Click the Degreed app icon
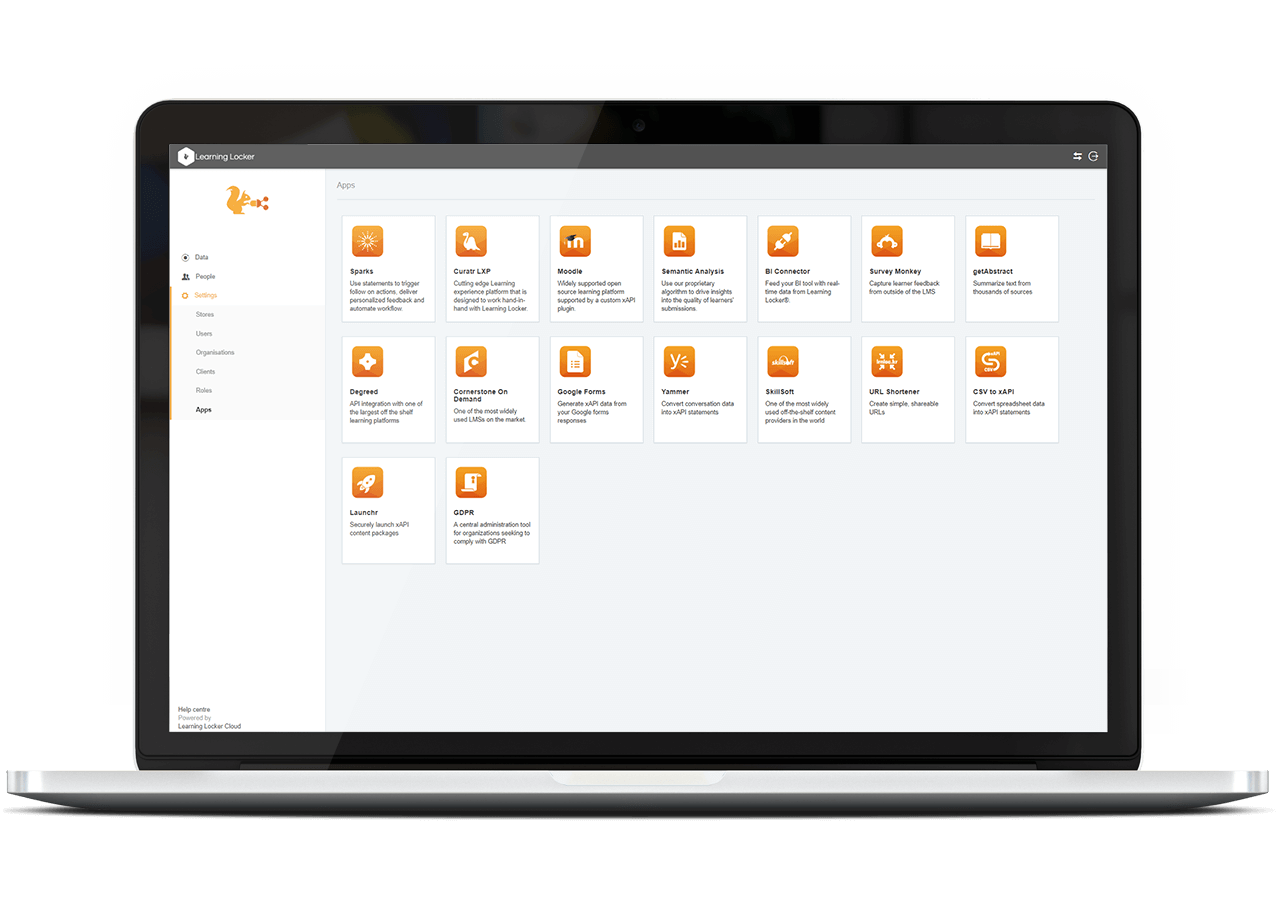Screen dimensions: 1280x900 click(x=367, y=362)
